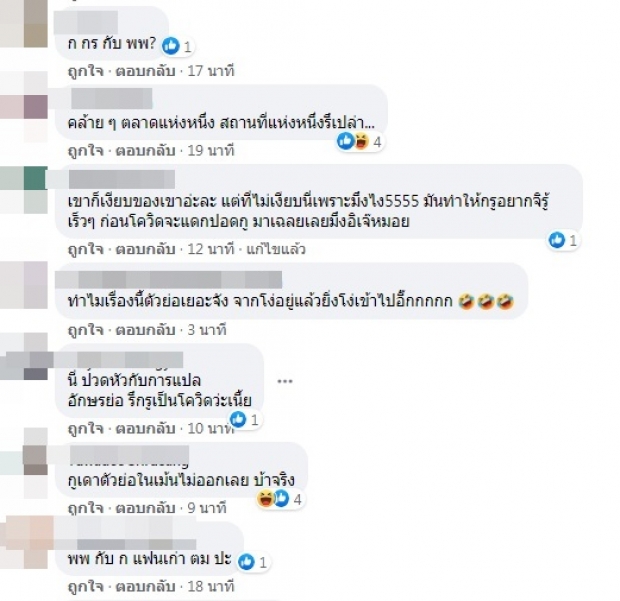The height and width of the screenshot is (601, 620).
Task: Open the แก้ไขแล้ว edit history link
Action: point(276,249)
